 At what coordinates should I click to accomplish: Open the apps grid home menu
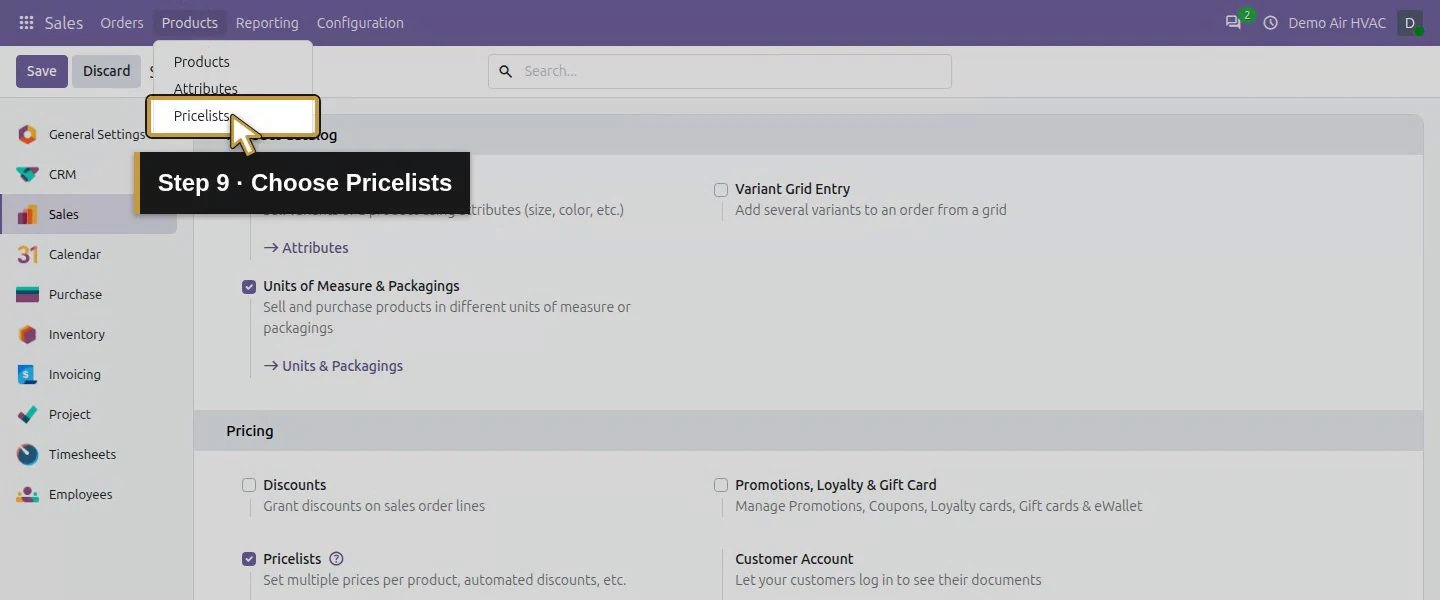(x=26, y=23)
